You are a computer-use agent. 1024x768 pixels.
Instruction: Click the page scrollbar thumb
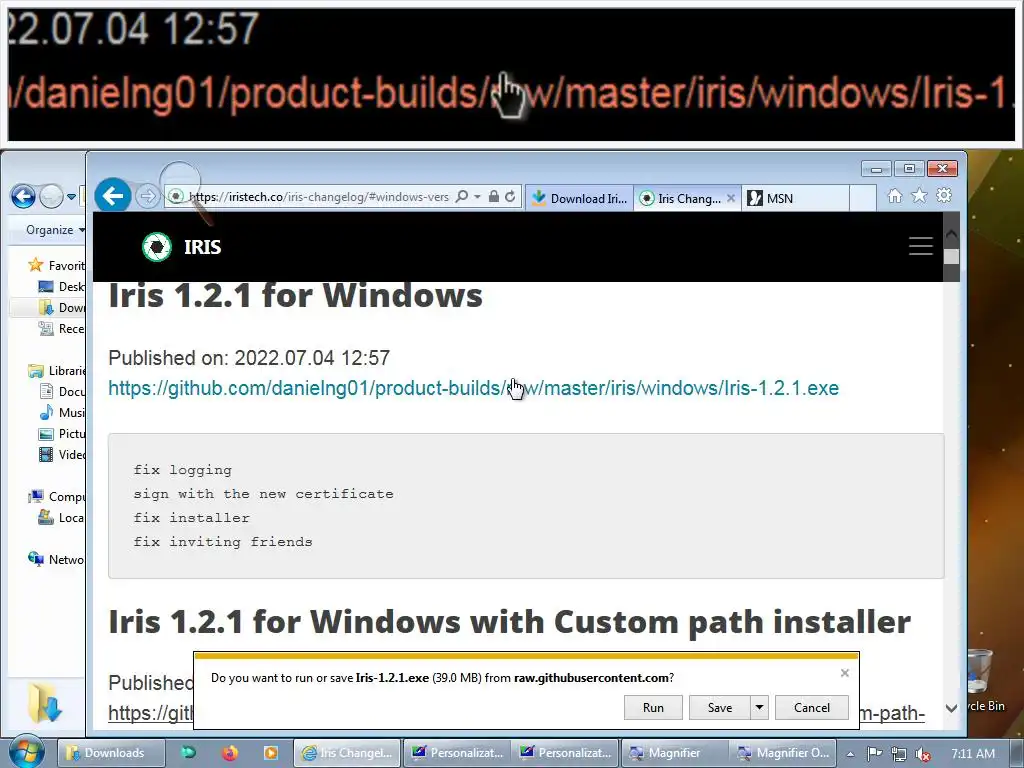(x=952, y=257)
